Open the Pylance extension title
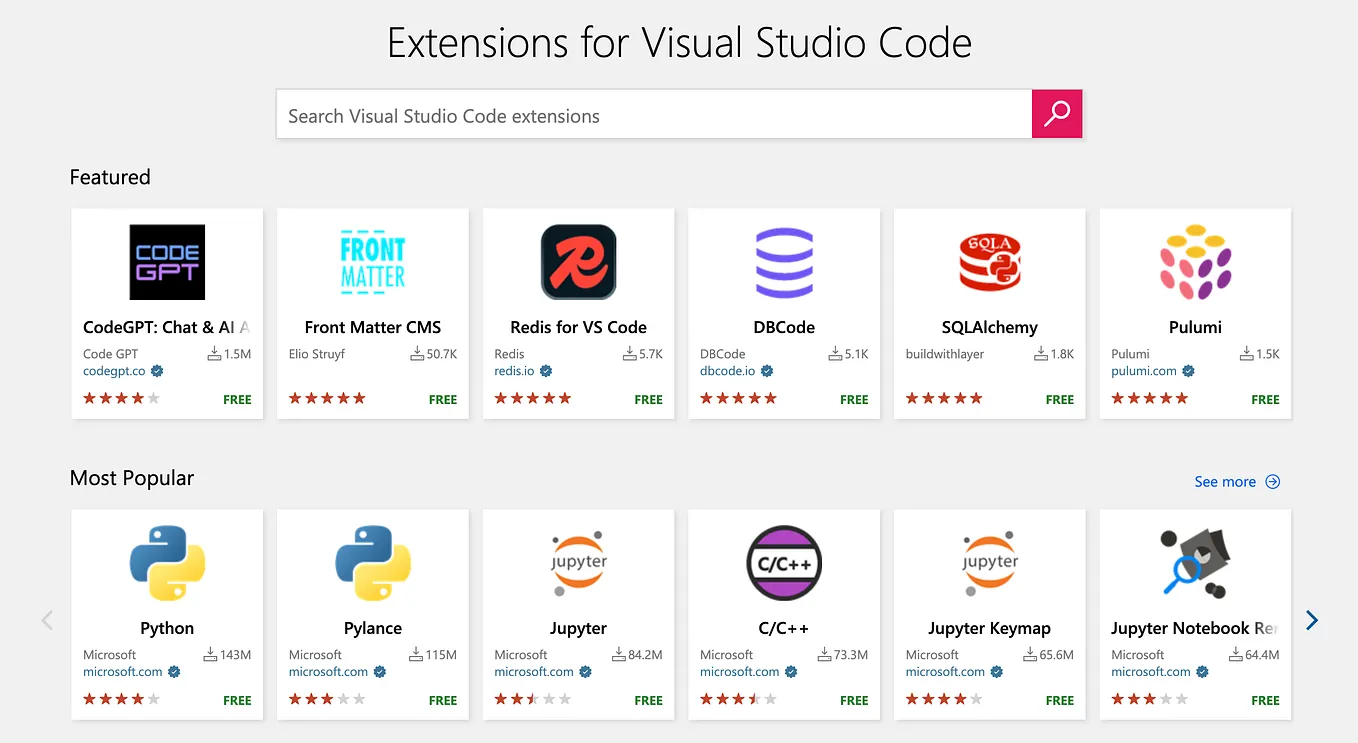 373,628
